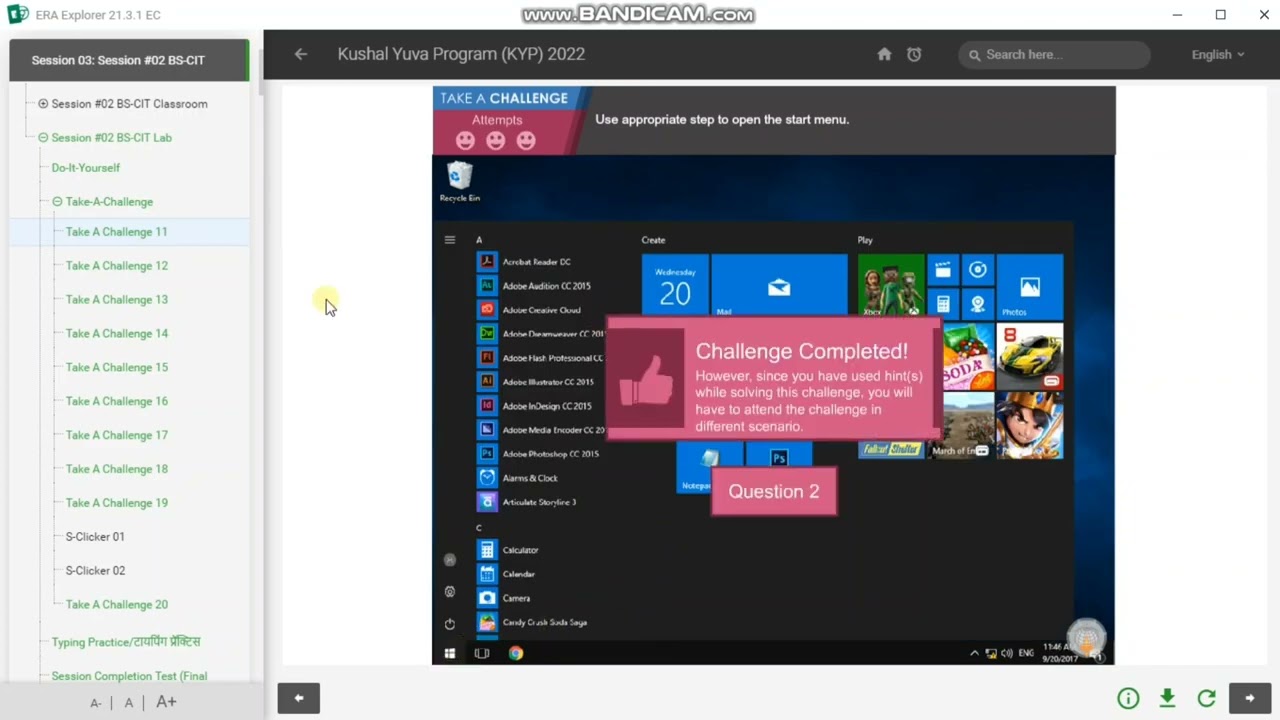
Task: Open the Wednesday 20 calendar tile
Action: click(x=675, y=286)
